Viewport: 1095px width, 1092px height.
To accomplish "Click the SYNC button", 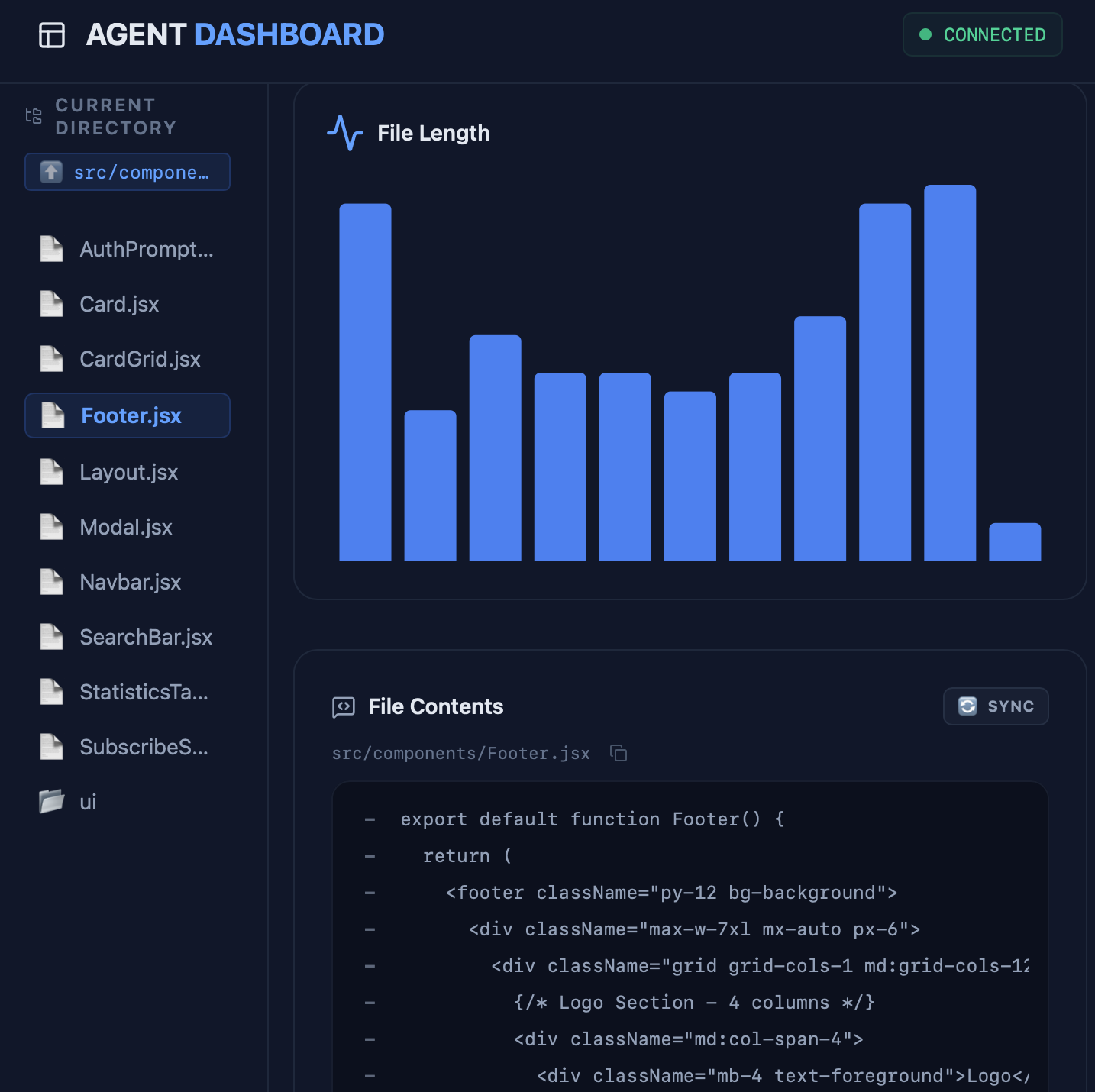I will click(996, 706).
